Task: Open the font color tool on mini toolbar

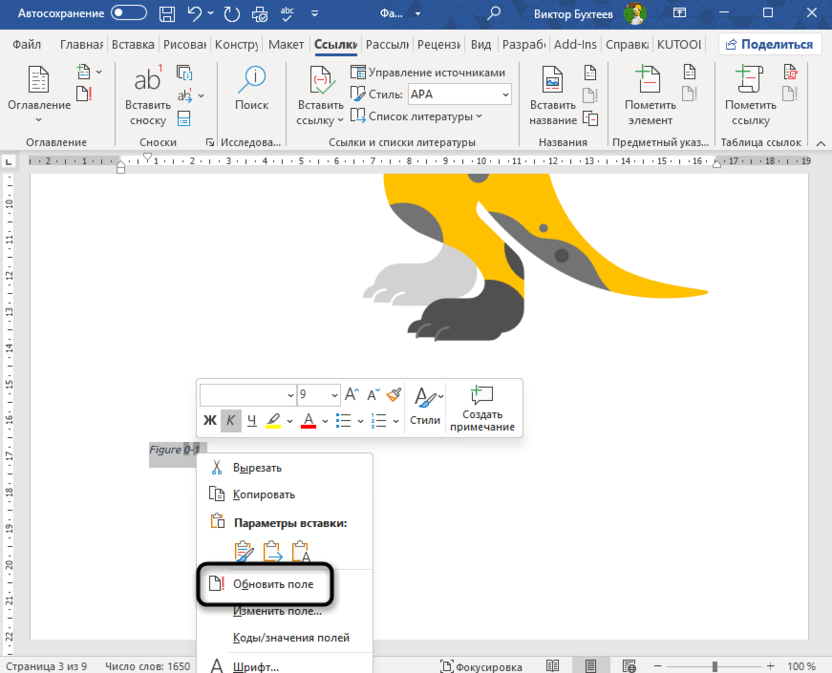Action: pyautogui.click(x=308, y=421)
